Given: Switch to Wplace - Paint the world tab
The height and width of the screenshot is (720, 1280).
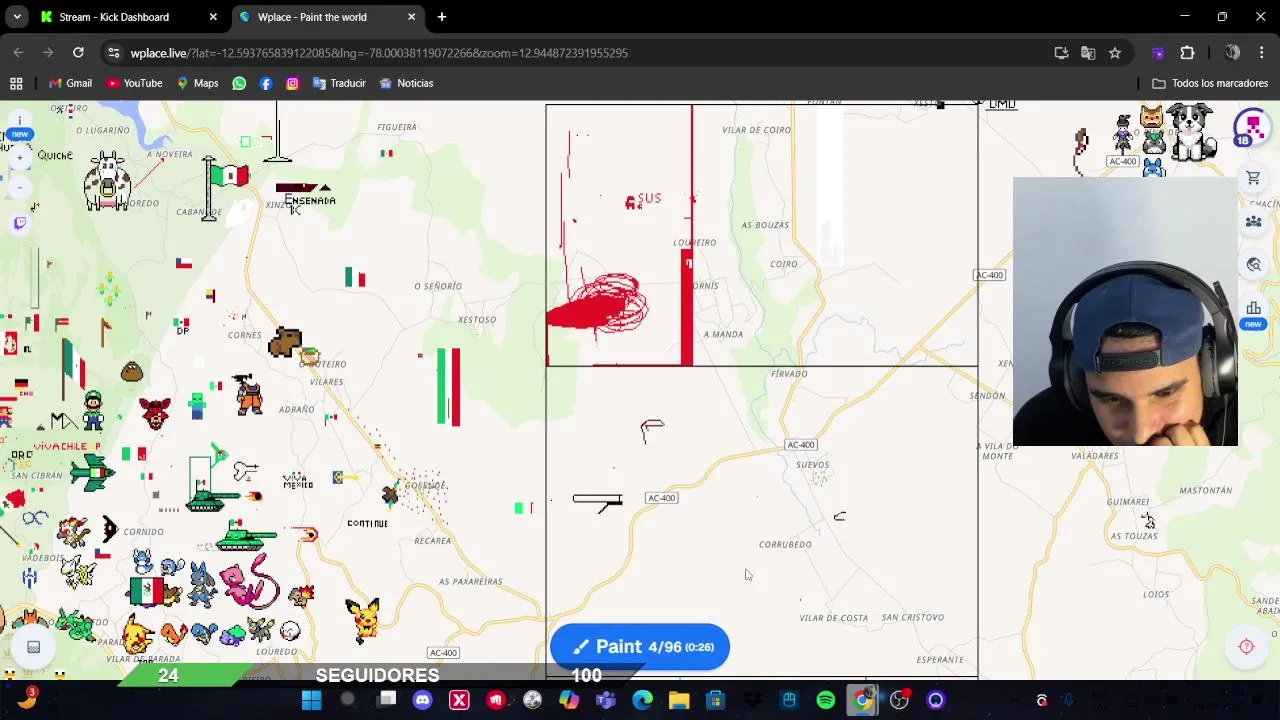Looking at the screenshot, I should (x=327, y=17).
